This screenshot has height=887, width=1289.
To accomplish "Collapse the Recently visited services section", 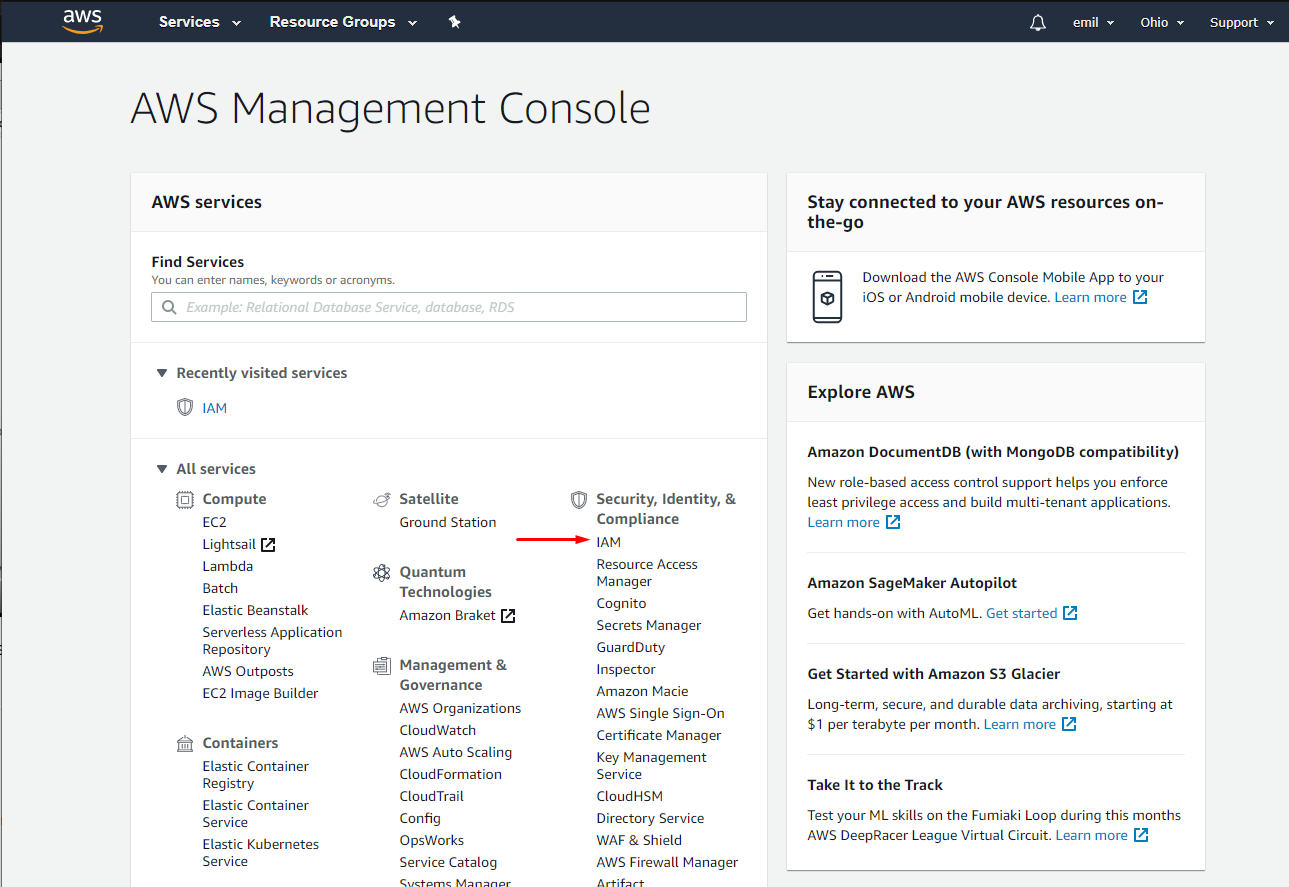I will click(x=161, y=372).
